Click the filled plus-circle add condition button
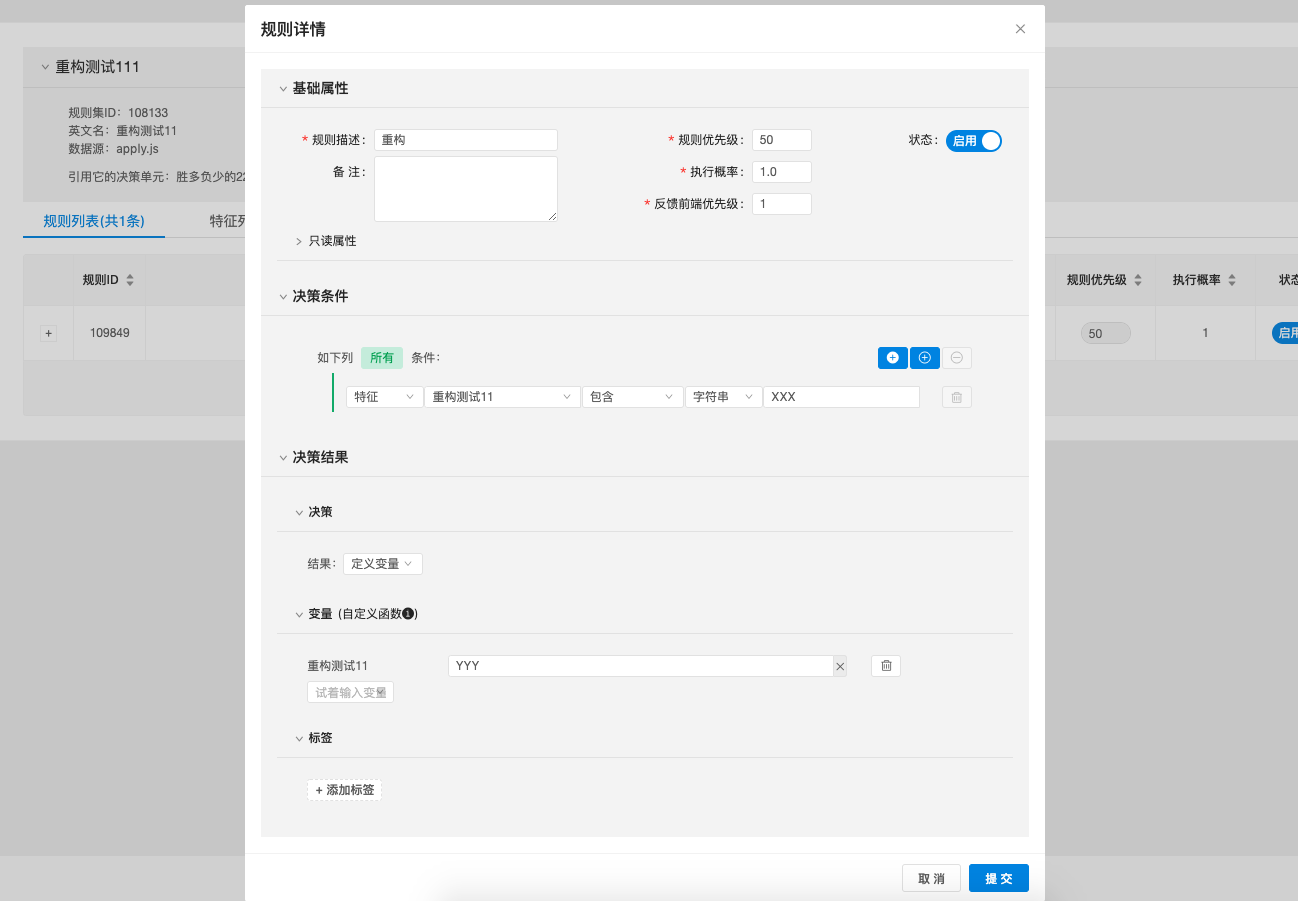Screen dimensions: 1298x901 (893, 358)
